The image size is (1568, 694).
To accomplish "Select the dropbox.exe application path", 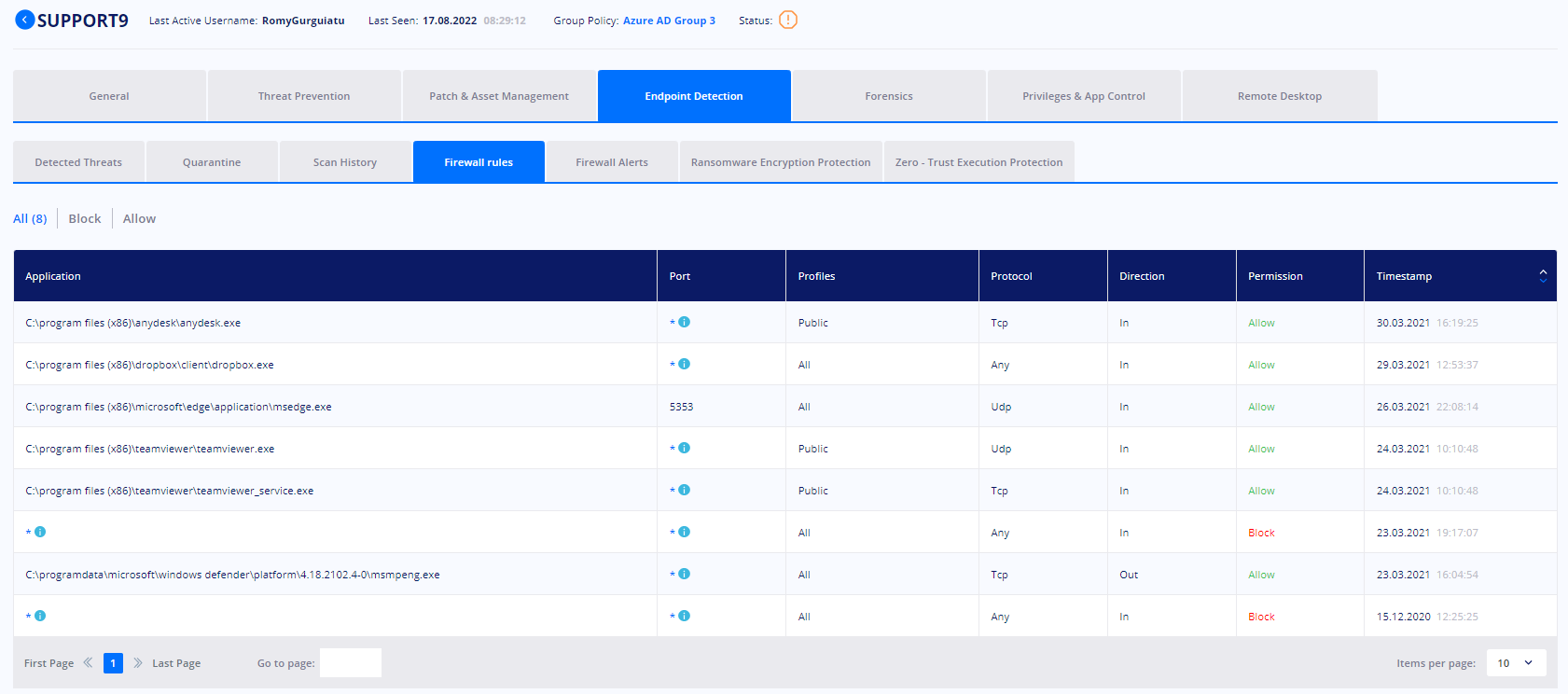I will pos(149,365).
